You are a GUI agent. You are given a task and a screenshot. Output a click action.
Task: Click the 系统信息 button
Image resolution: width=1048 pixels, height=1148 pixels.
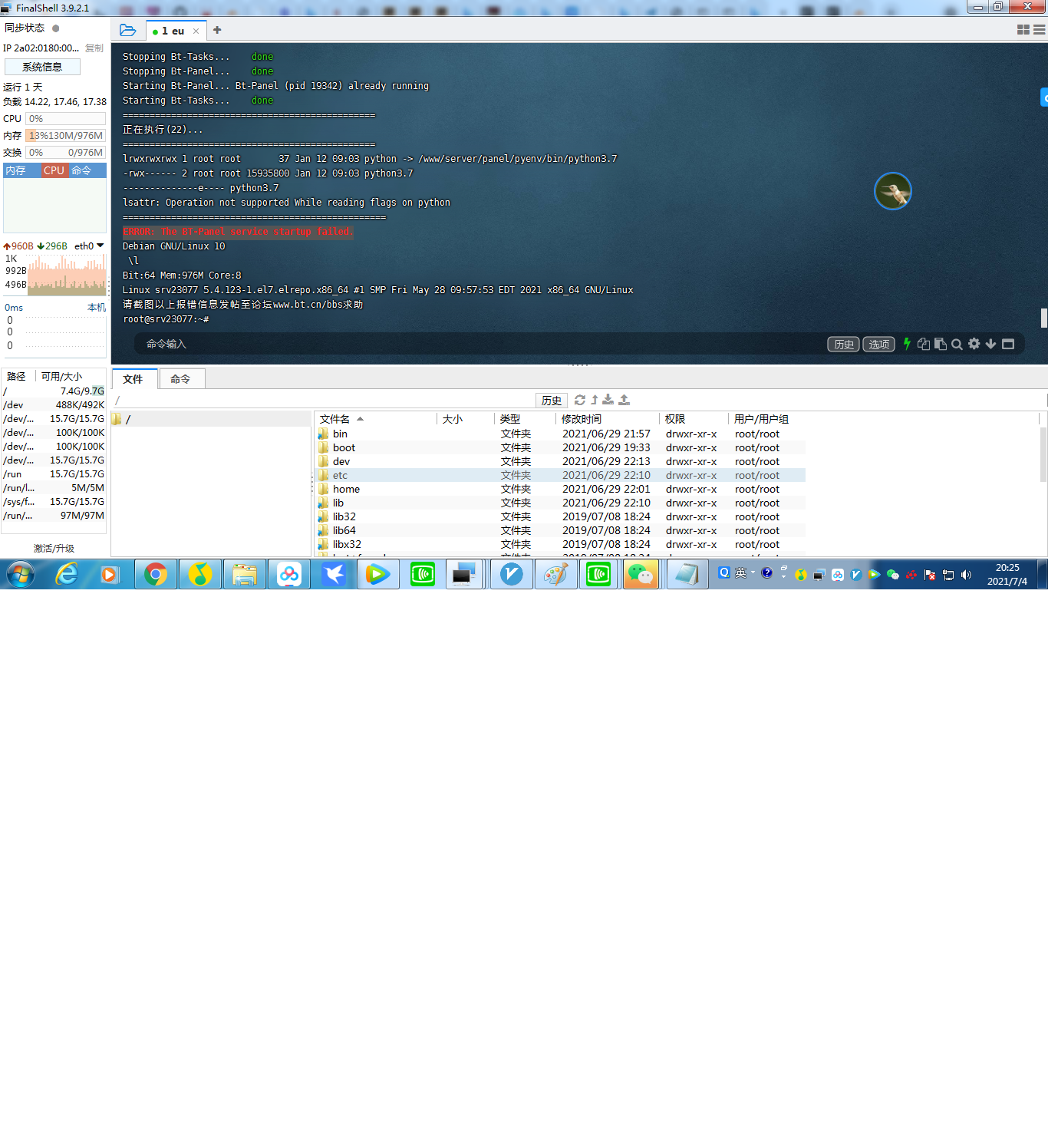42,67
